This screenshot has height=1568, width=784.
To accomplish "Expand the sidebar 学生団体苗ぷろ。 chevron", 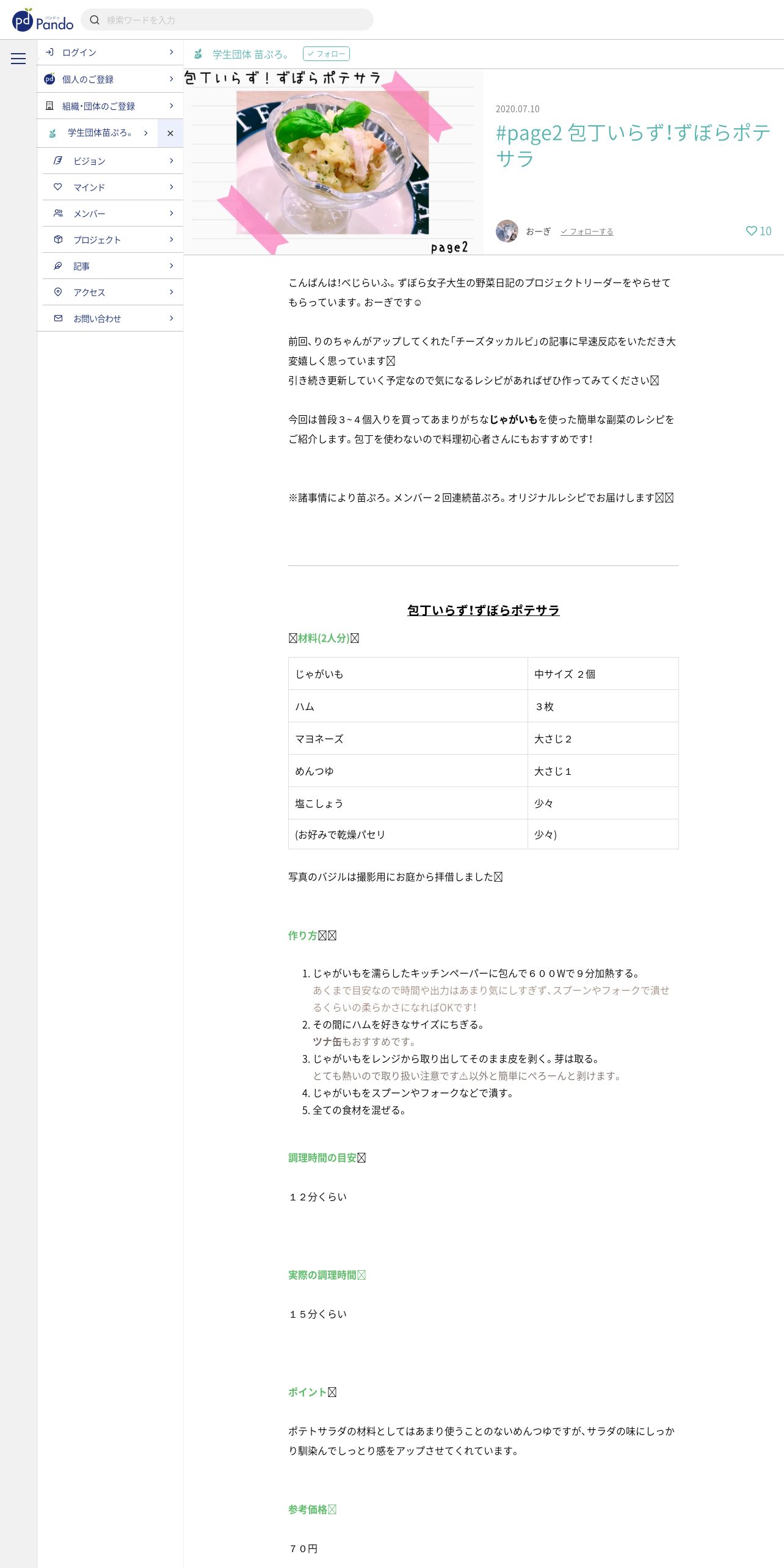I will 146,133.
